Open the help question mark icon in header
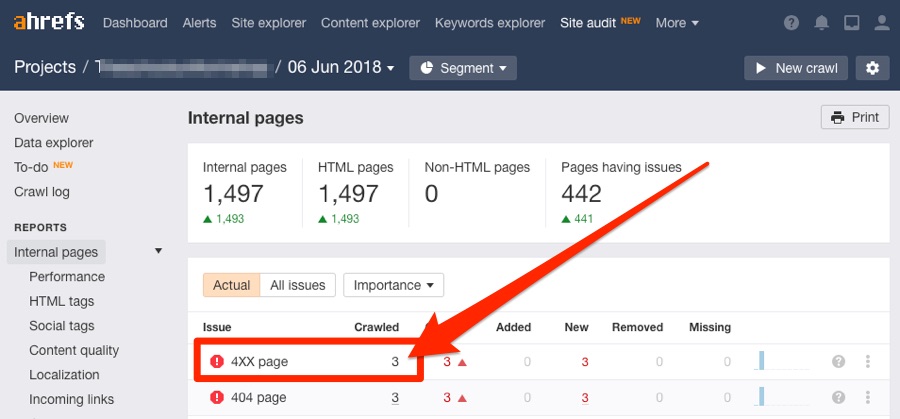 [792, 23]
